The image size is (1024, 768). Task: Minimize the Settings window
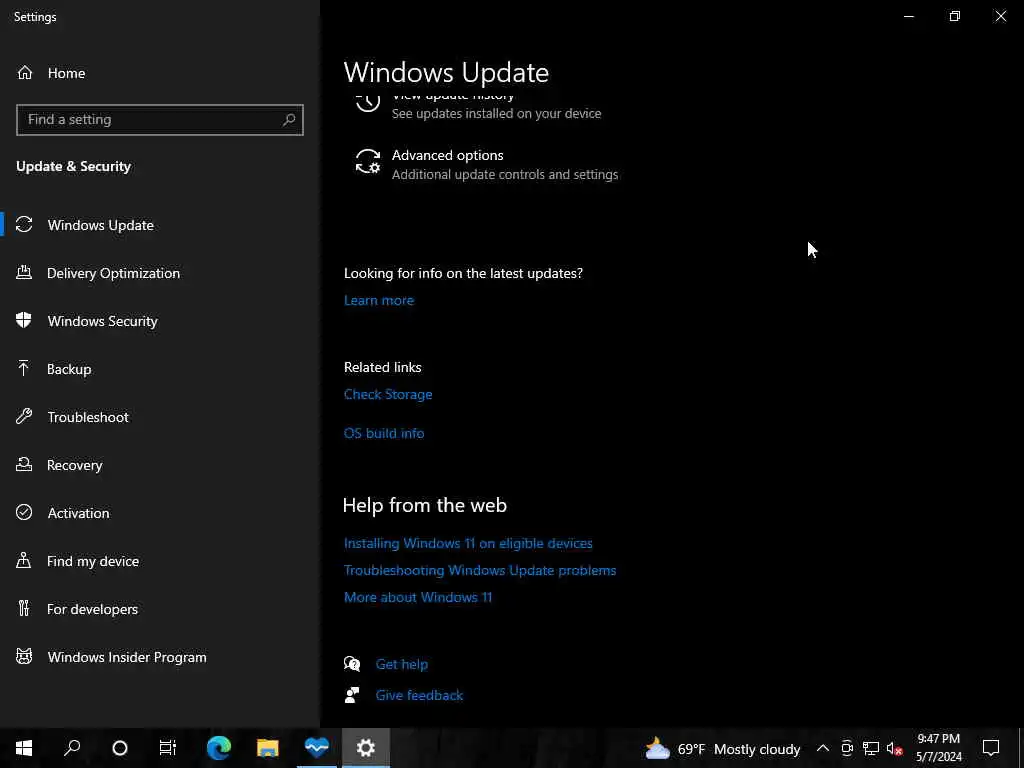908,16
